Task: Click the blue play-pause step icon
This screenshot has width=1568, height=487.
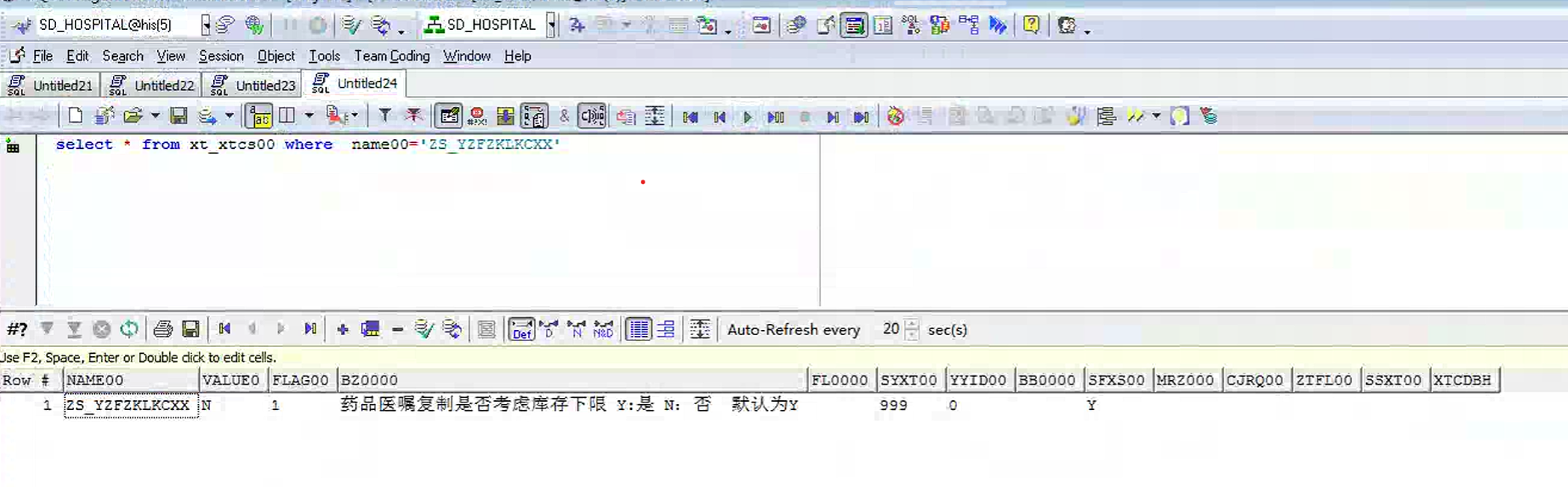Action: 776,117
